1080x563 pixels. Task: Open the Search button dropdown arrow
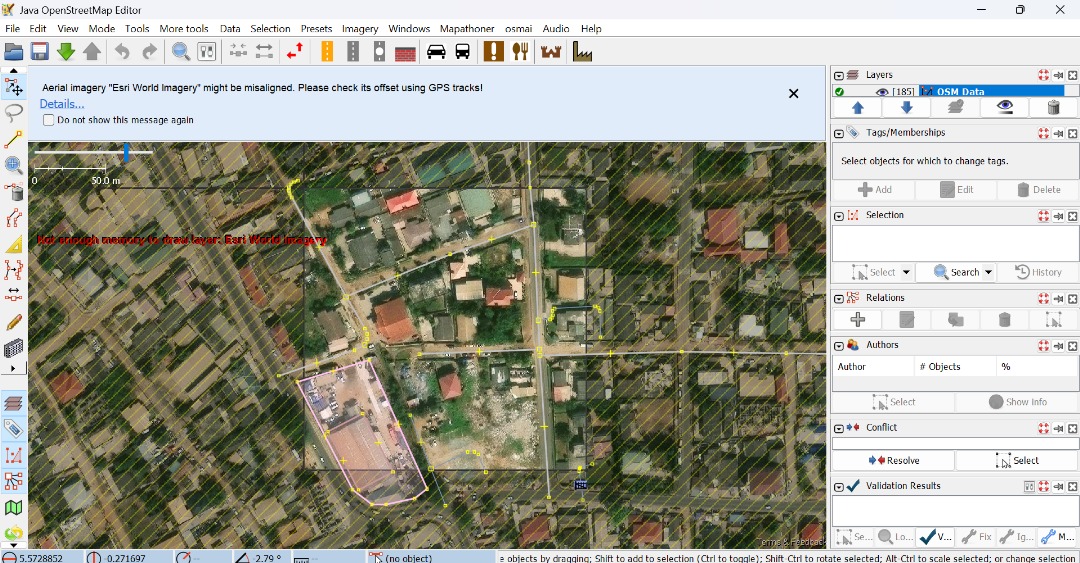coord(988,272)
